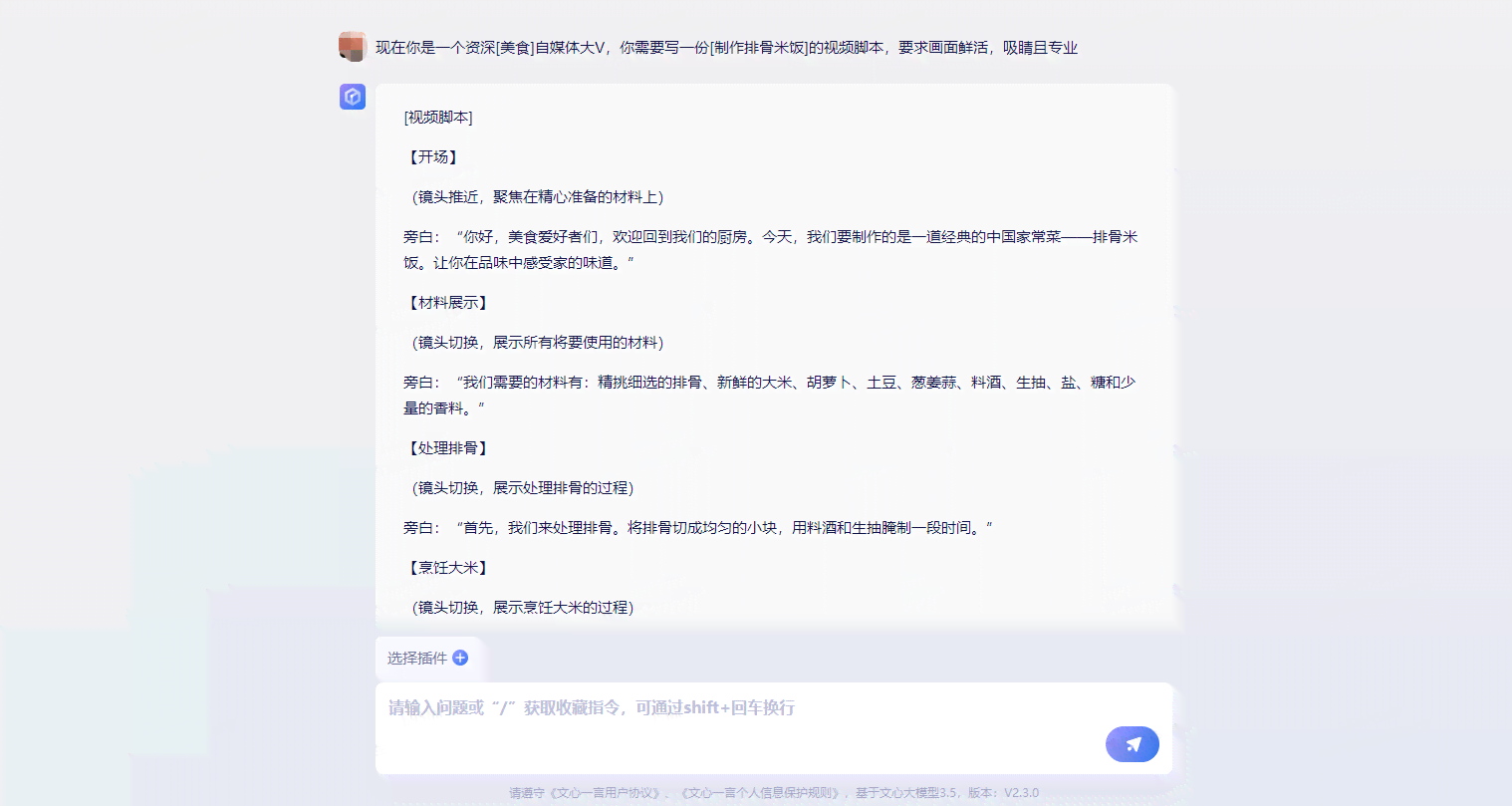Click the [视频脚本] heading text
The width and height of the screenshot is (1512, 806).
coord(438,118)
